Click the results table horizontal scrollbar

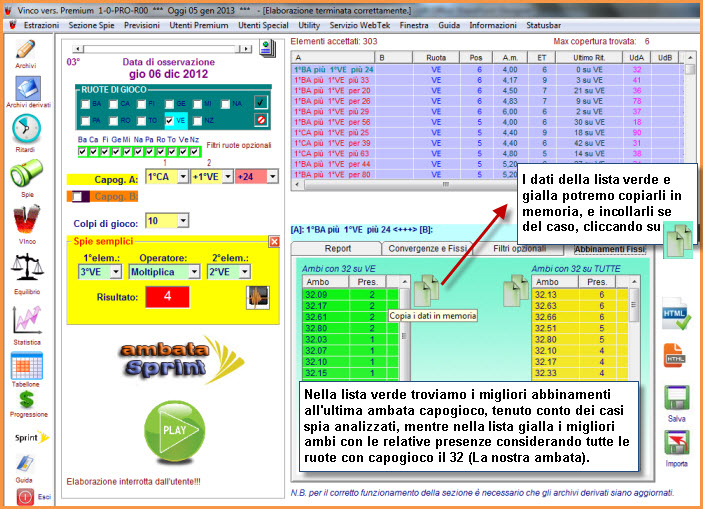(x=404, y=184)
